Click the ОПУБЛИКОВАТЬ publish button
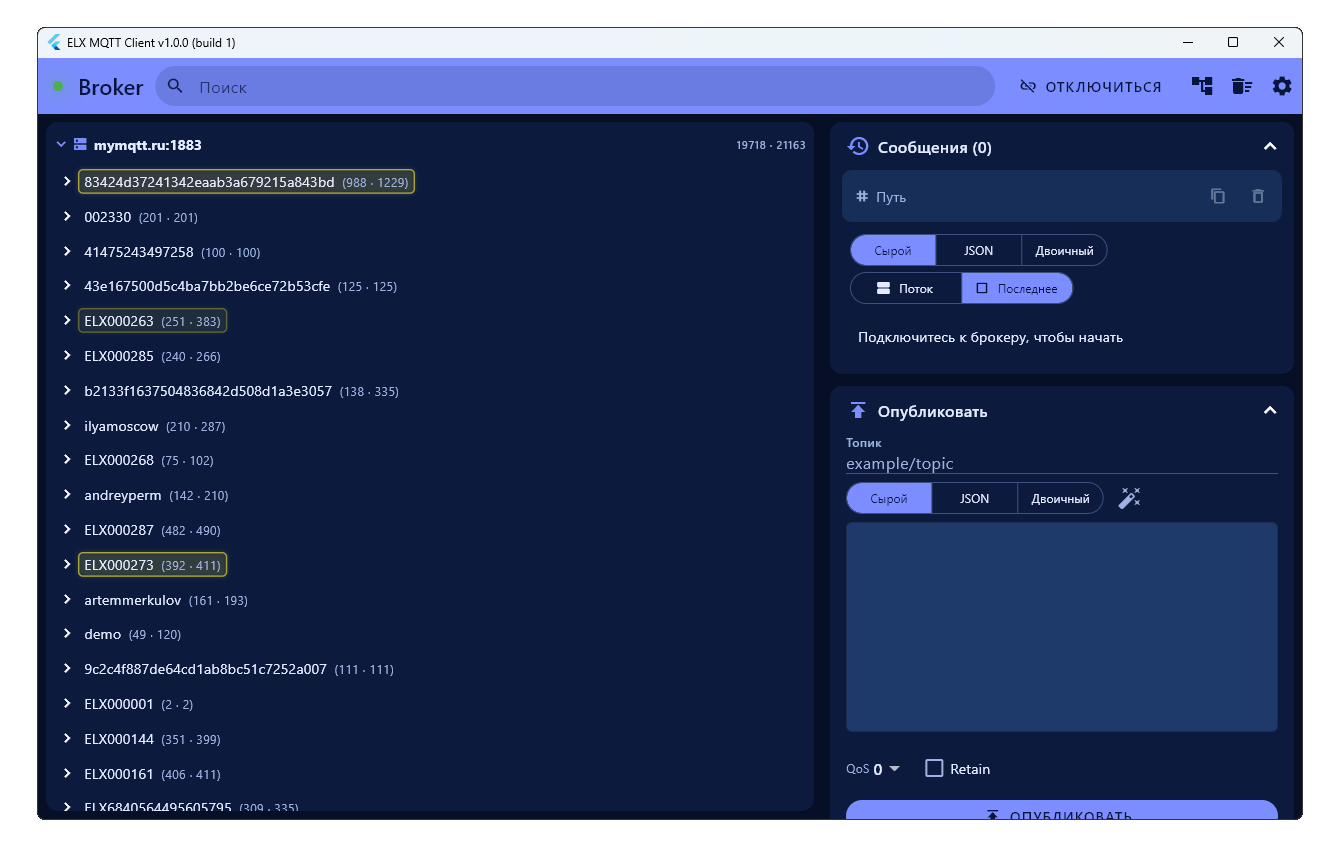This screenshot has width=1327, height=852. point(1062,810)
